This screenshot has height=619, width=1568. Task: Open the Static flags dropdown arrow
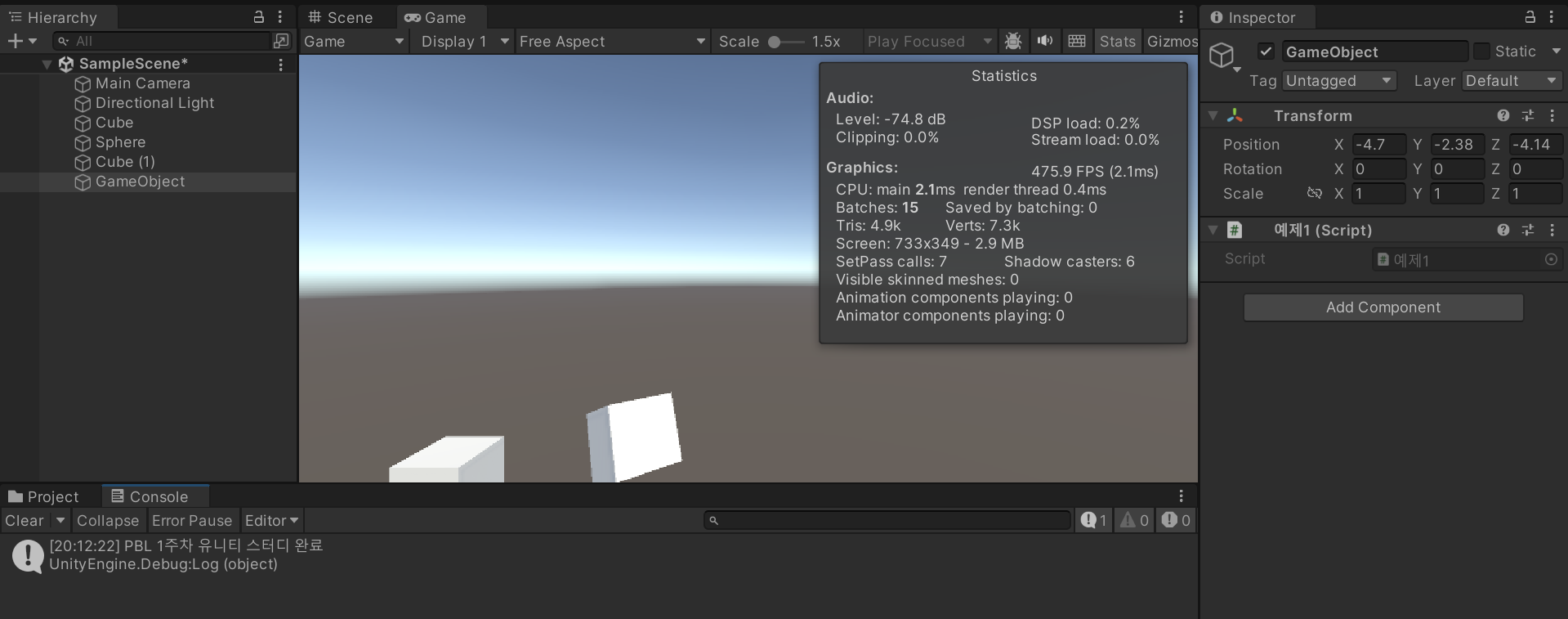[1556, 51]
